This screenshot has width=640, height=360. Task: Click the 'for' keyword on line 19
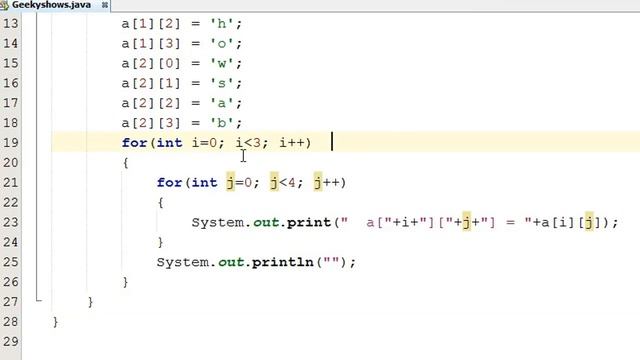[x=134, y=143]
